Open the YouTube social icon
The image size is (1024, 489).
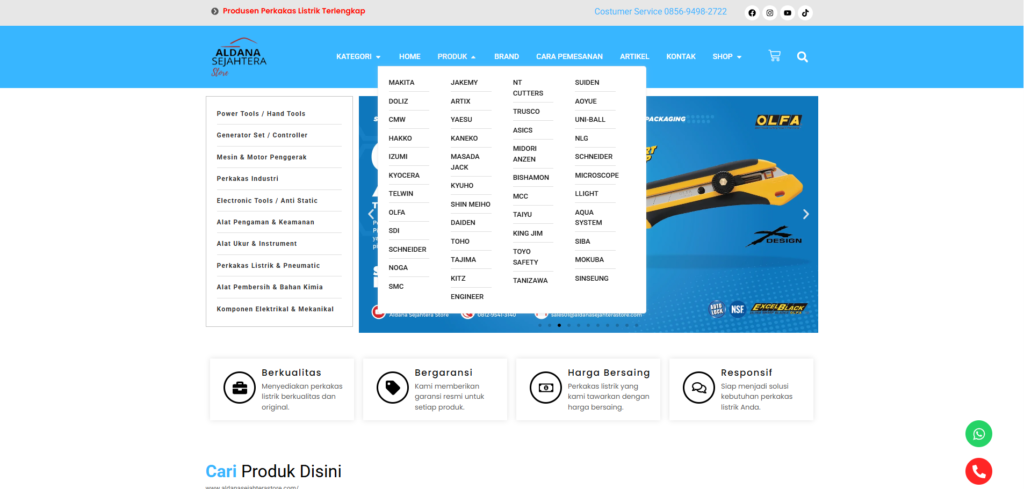click(787, 13)
